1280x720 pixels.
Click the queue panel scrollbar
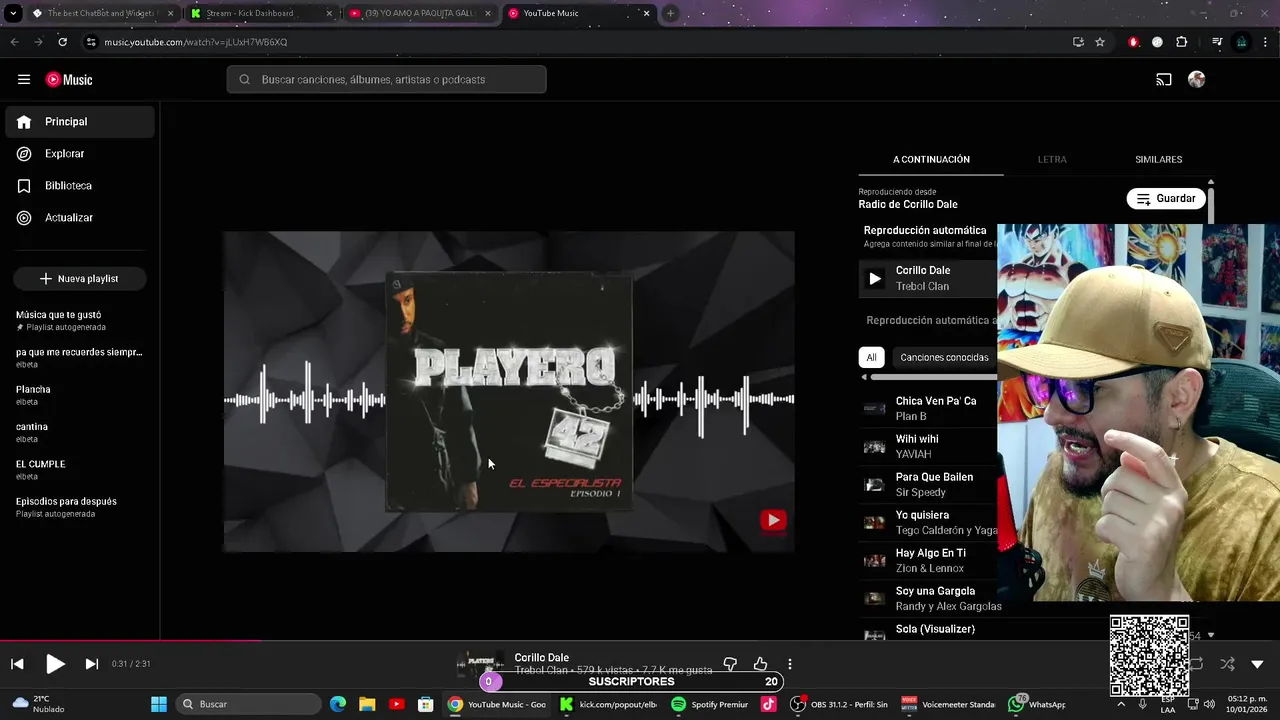[1211, 204]
